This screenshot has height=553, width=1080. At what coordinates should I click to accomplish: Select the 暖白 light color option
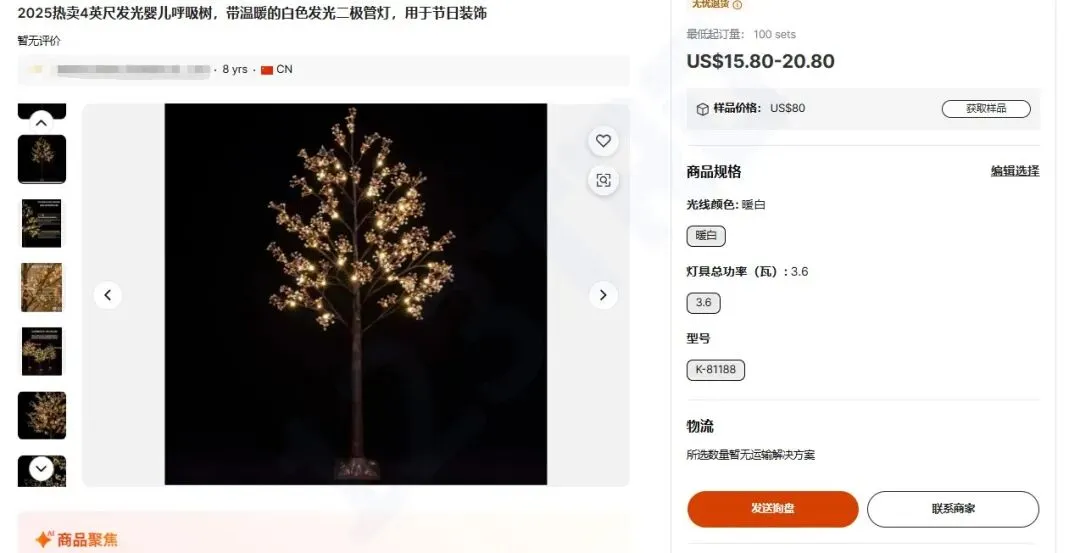click(706, 236)
